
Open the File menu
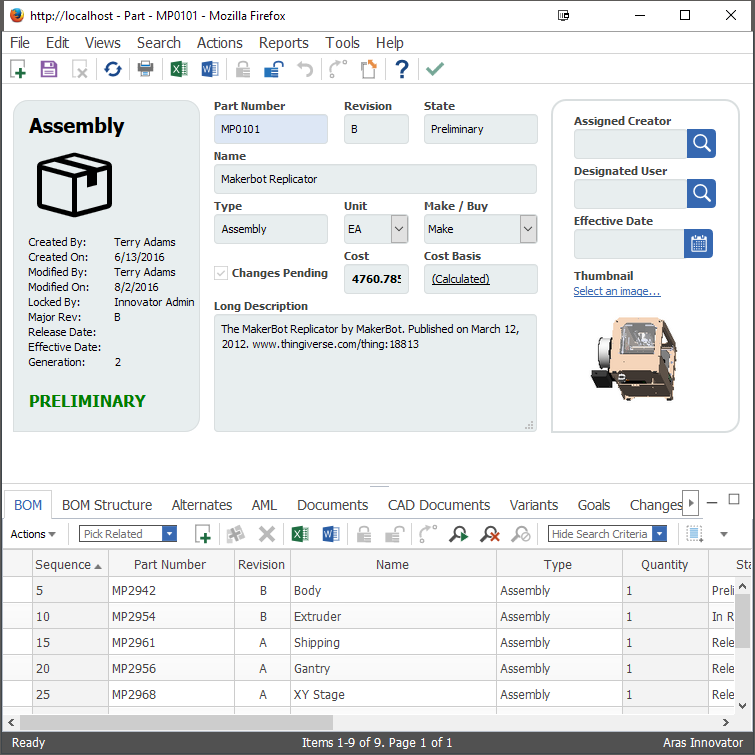(x=20, y=43)
